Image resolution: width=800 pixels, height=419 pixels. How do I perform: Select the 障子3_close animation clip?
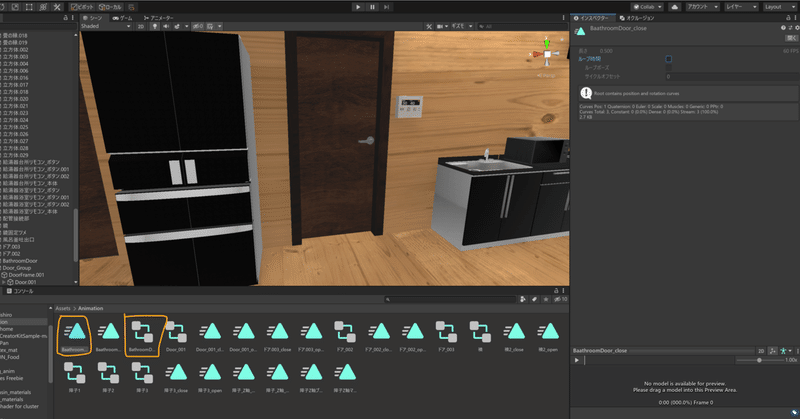(176, 376)
